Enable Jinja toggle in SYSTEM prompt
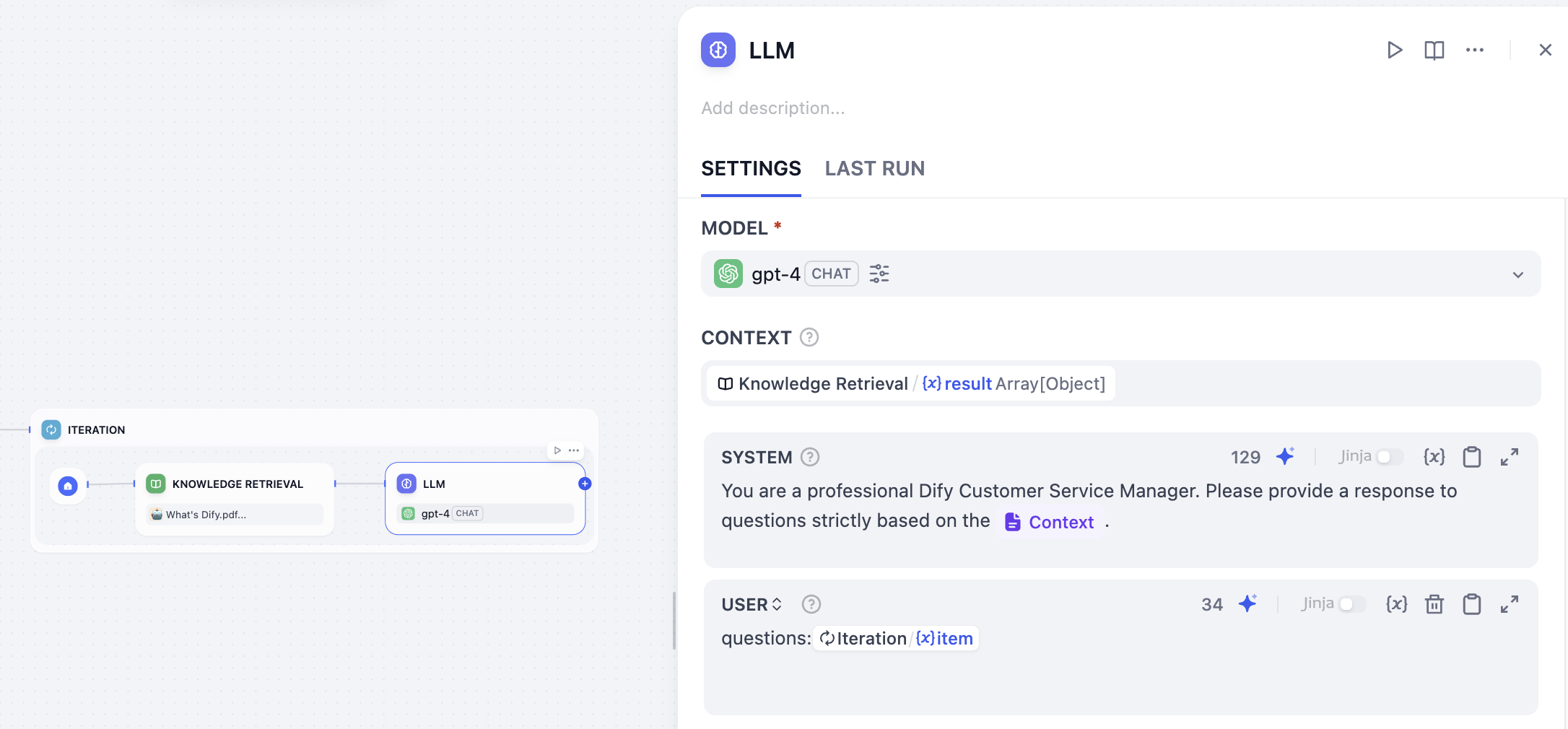This screenshot has height=729, width=1568. click(1390, 457)
